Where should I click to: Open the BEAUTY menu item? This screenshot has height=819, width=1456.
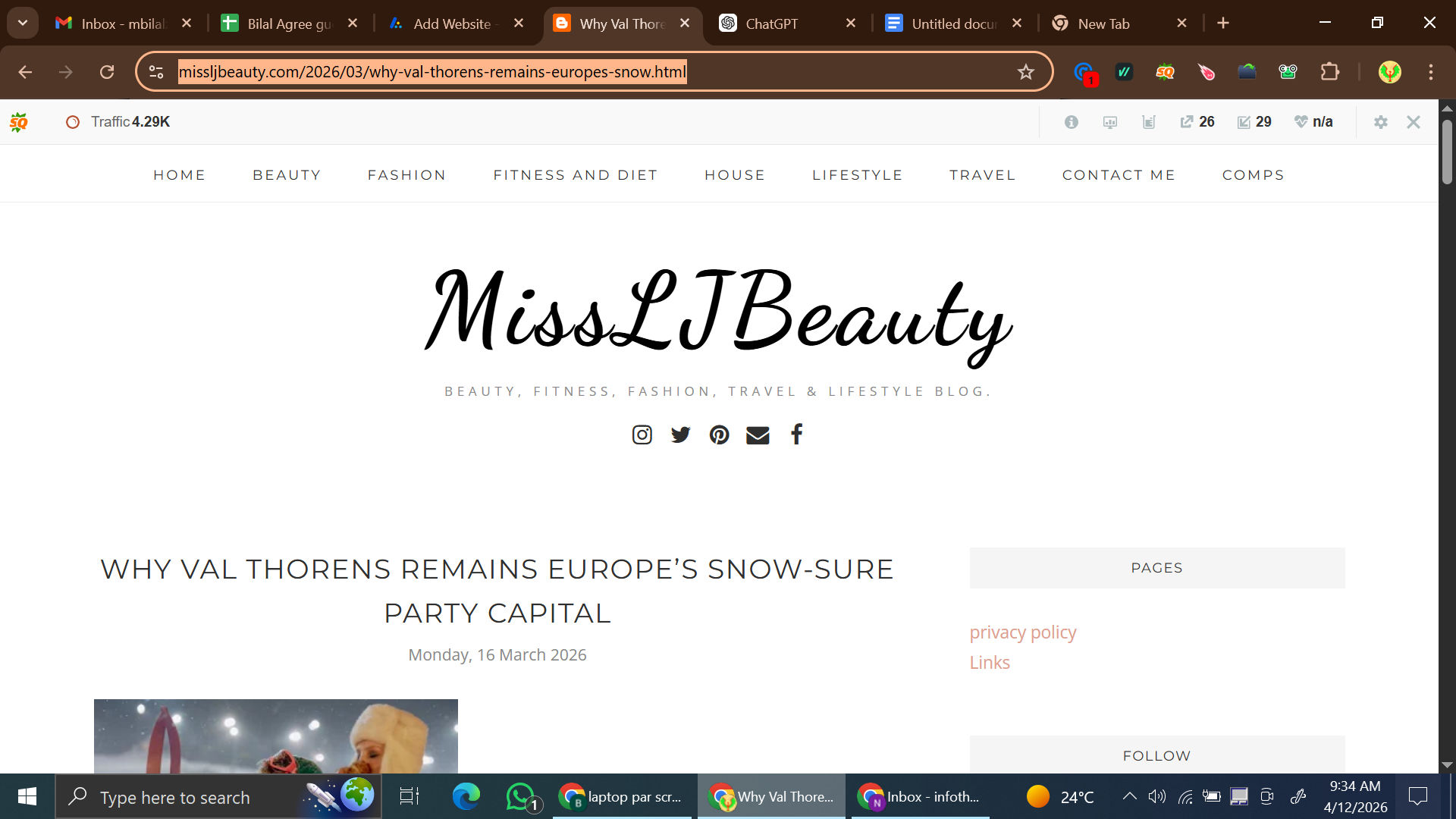287,175
